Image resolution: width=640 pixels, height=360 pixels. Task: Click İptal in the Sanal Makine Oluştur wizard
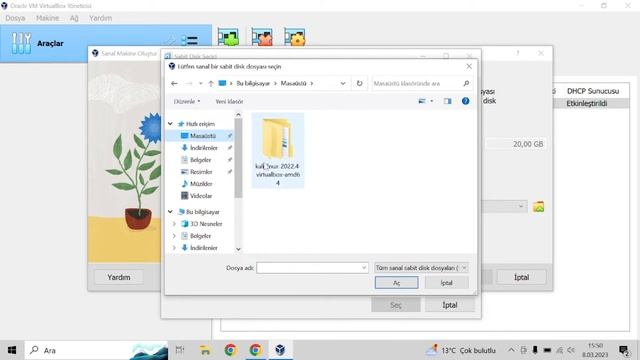(x=521, y=277)
